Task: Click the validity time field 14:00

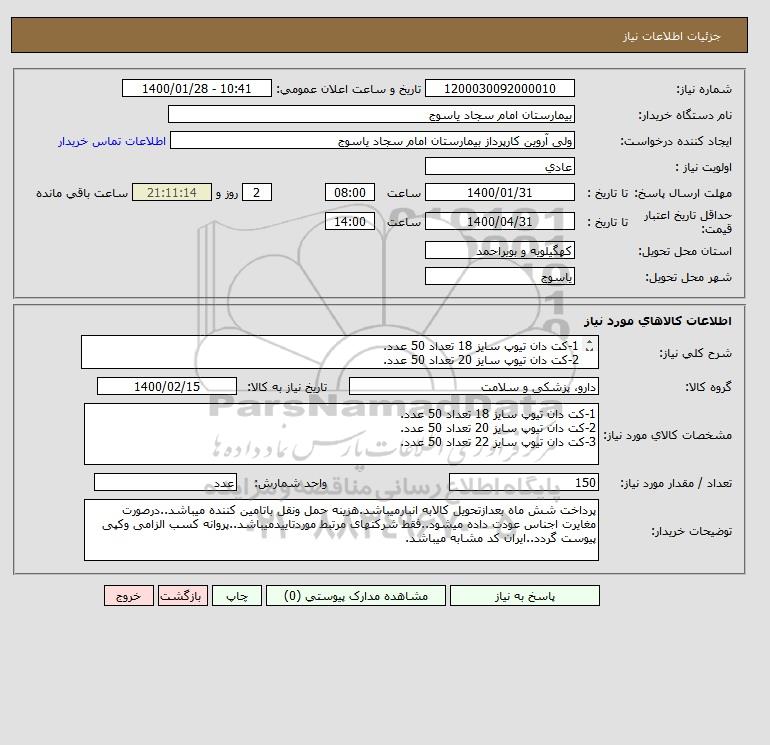Action: (350, 221)
